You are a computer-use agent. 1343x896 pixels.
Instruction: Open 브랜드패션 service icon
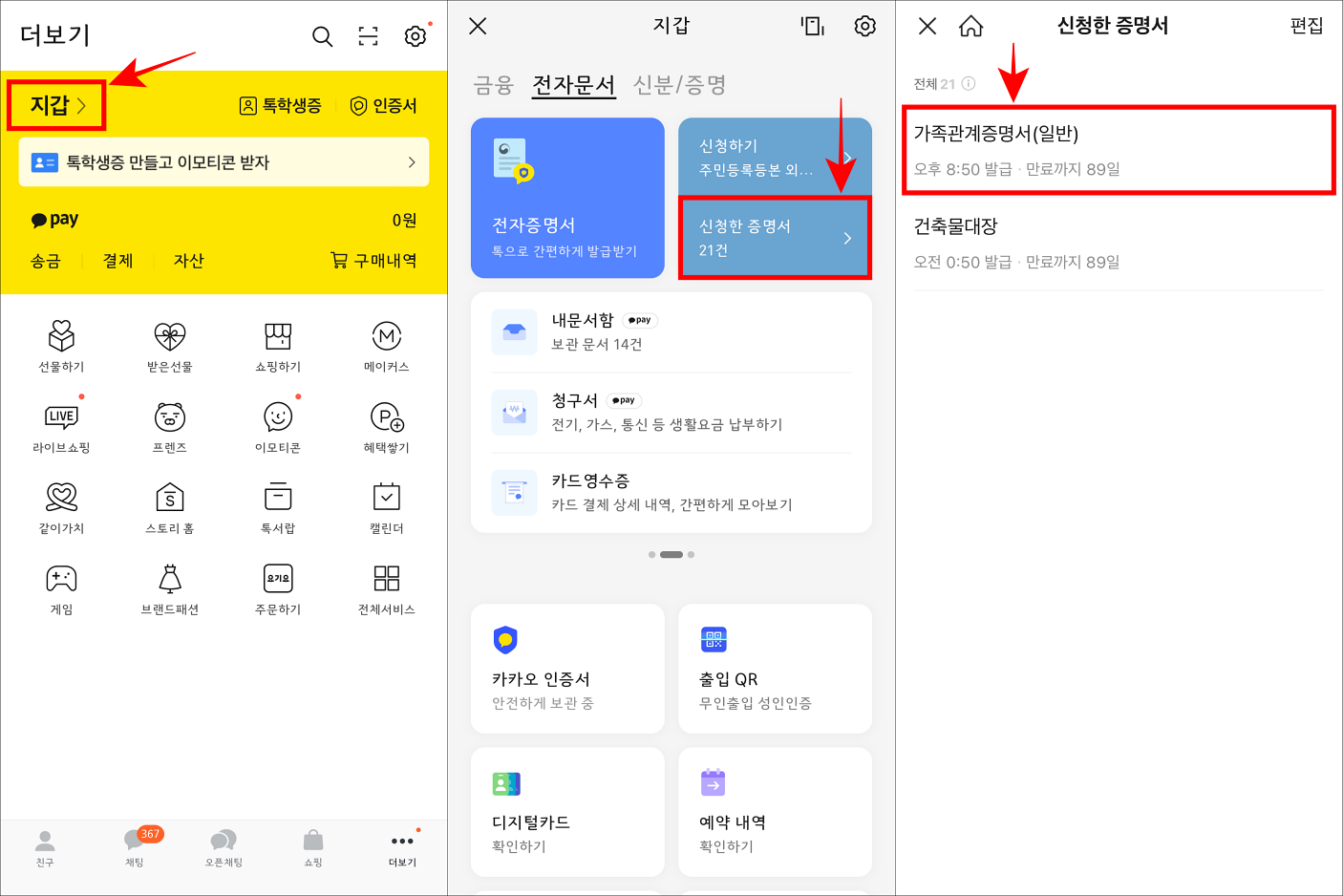170,588
